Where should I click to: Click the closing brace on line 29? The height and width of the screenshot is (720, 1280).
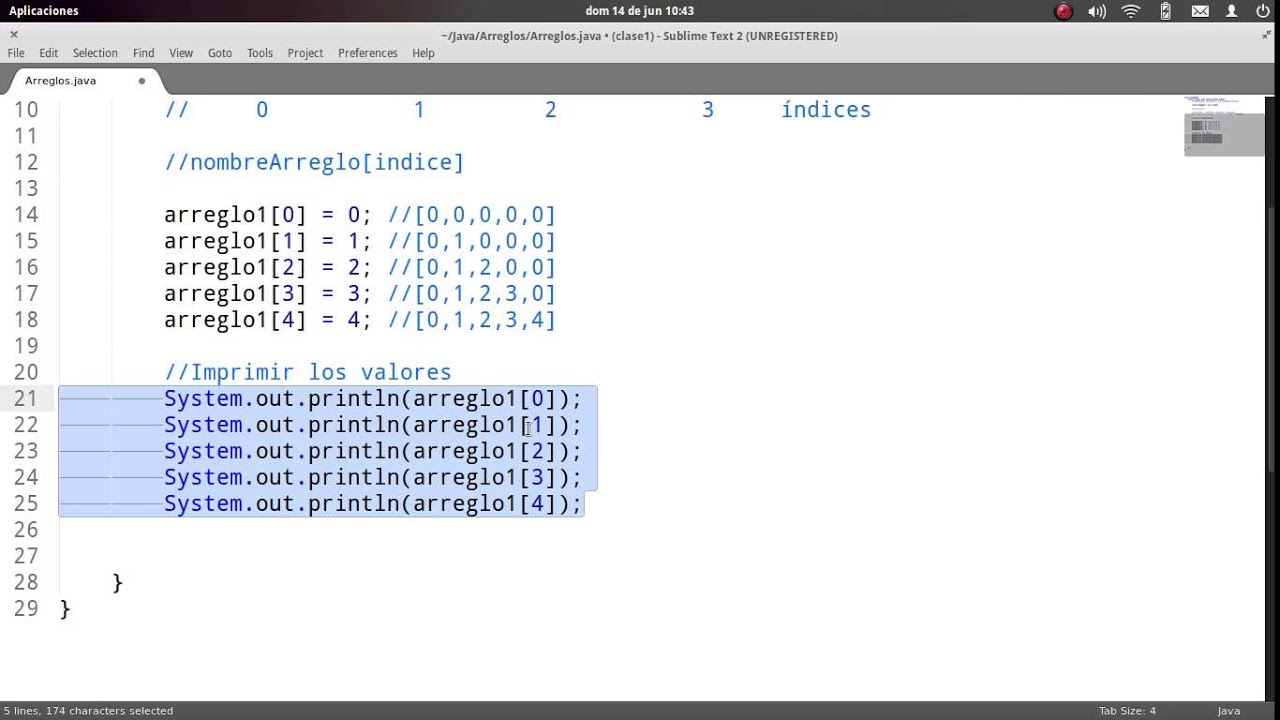(x=65, y=608)
